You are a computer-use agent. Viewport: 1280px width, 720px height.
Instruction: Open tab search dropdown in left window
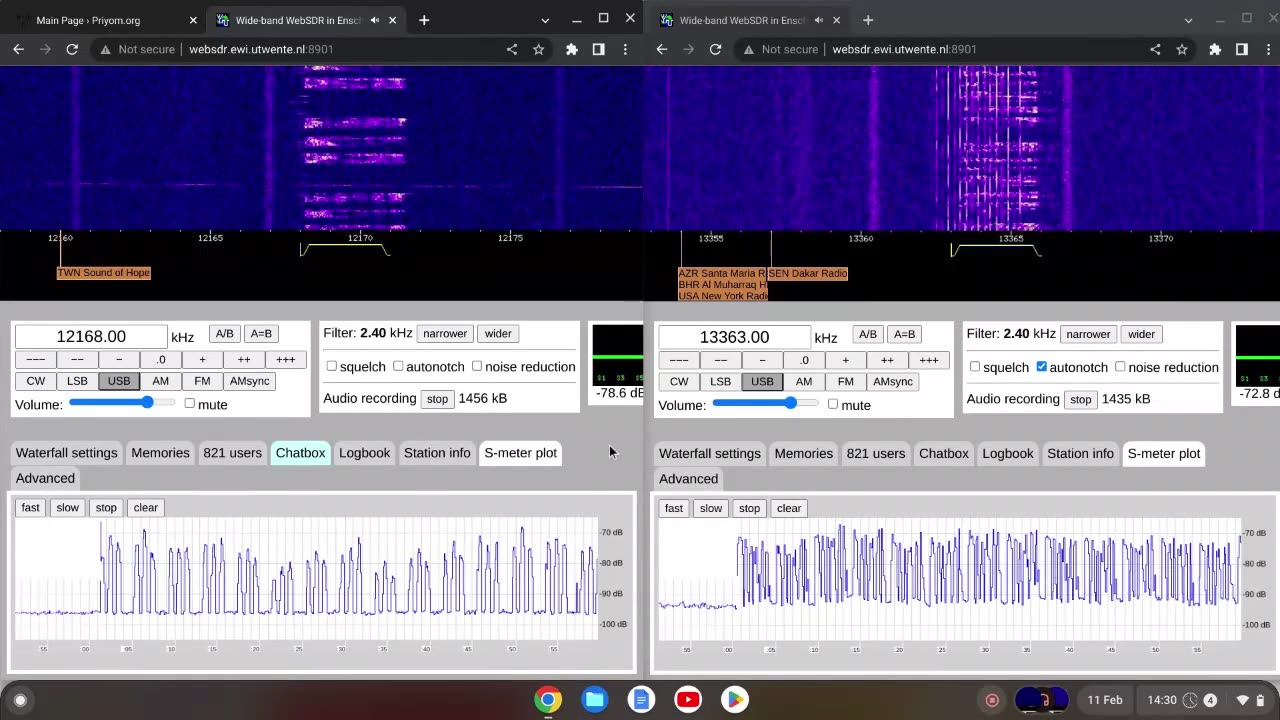545,20
